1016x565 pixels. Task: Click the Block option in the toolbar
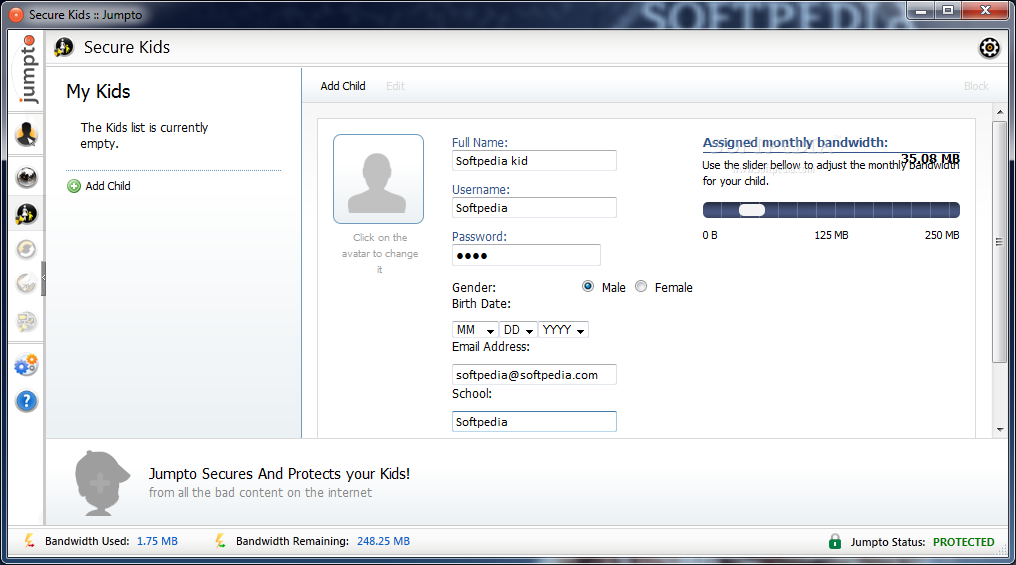pyautogui.click(x=976, y=86)
